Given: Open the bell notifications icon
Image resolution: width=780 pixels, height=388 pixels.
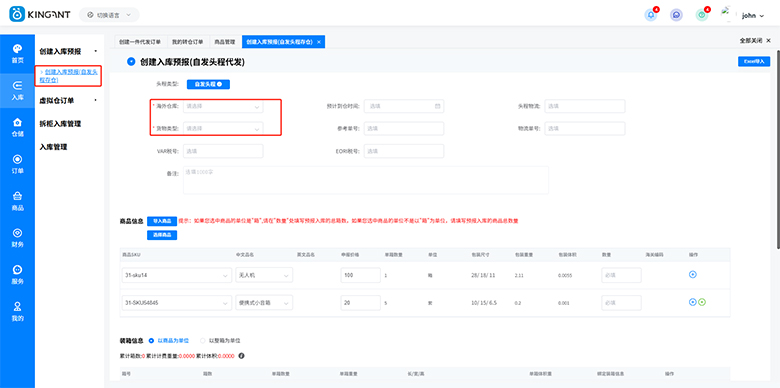Looking at the screenshot, I should point(650,15).
